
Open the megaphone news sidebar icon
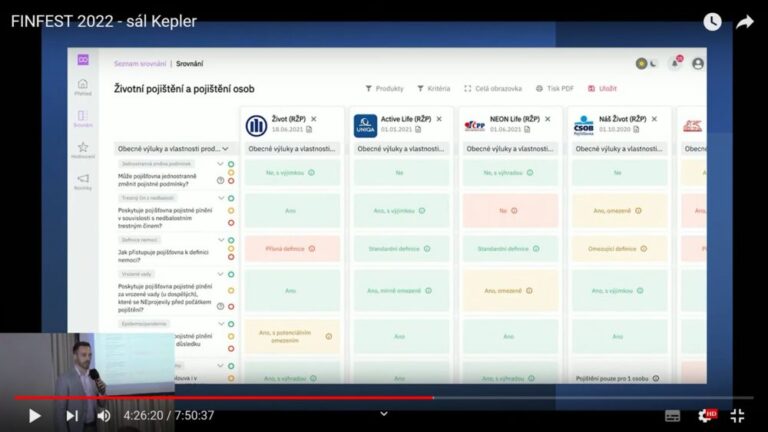coord(83,181)
